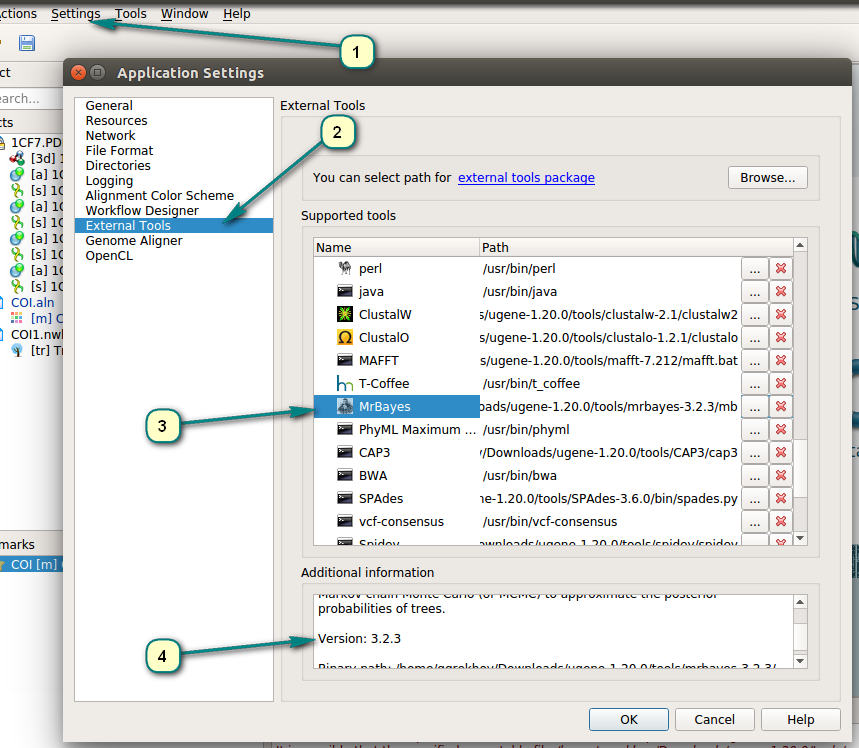Click the ClustalW tool icon
This screenshot has height=748, width=859.
tap(345, 314)
